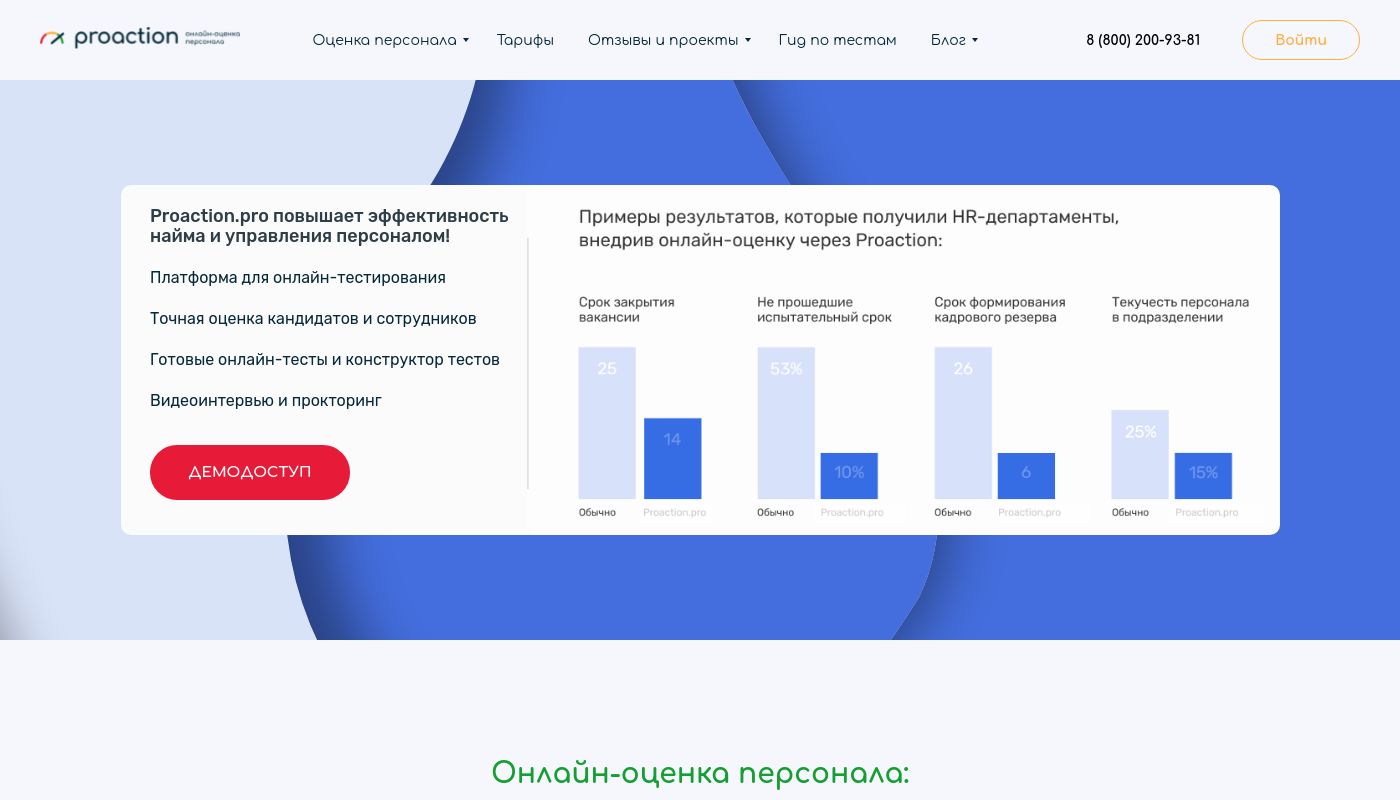The width and height of the screenshot is (1400, 800).
Task: Click the blue bar showing 10%
Action: (x=849, y=476)
